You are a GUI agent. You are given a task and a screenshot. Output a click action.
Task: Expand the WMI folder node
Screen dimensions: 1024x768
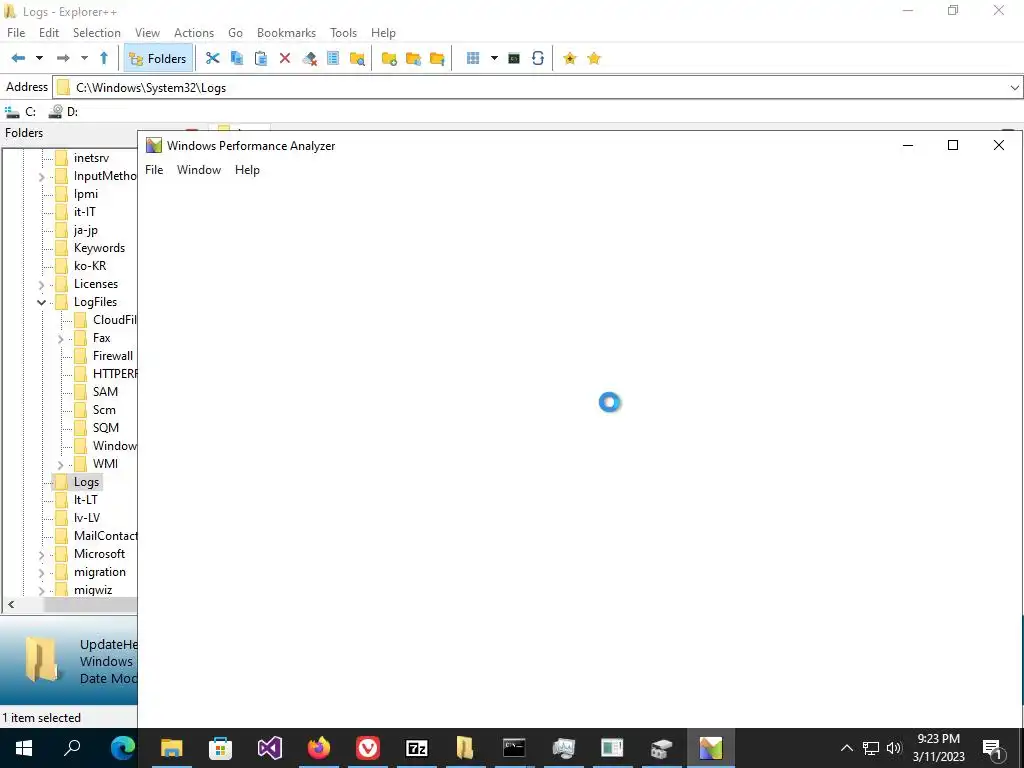61,465
